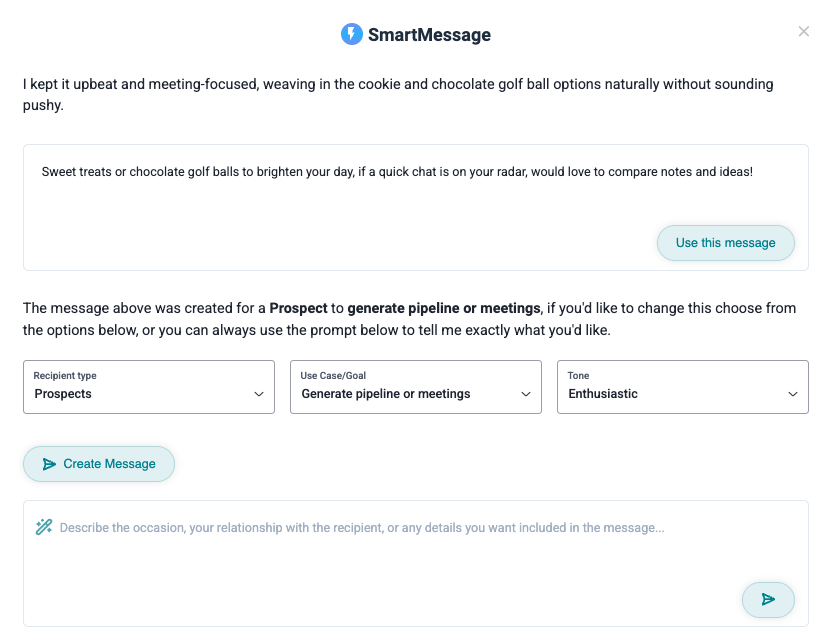Click the SmartMessage lightning bolt logo

(x=352, y=34)
